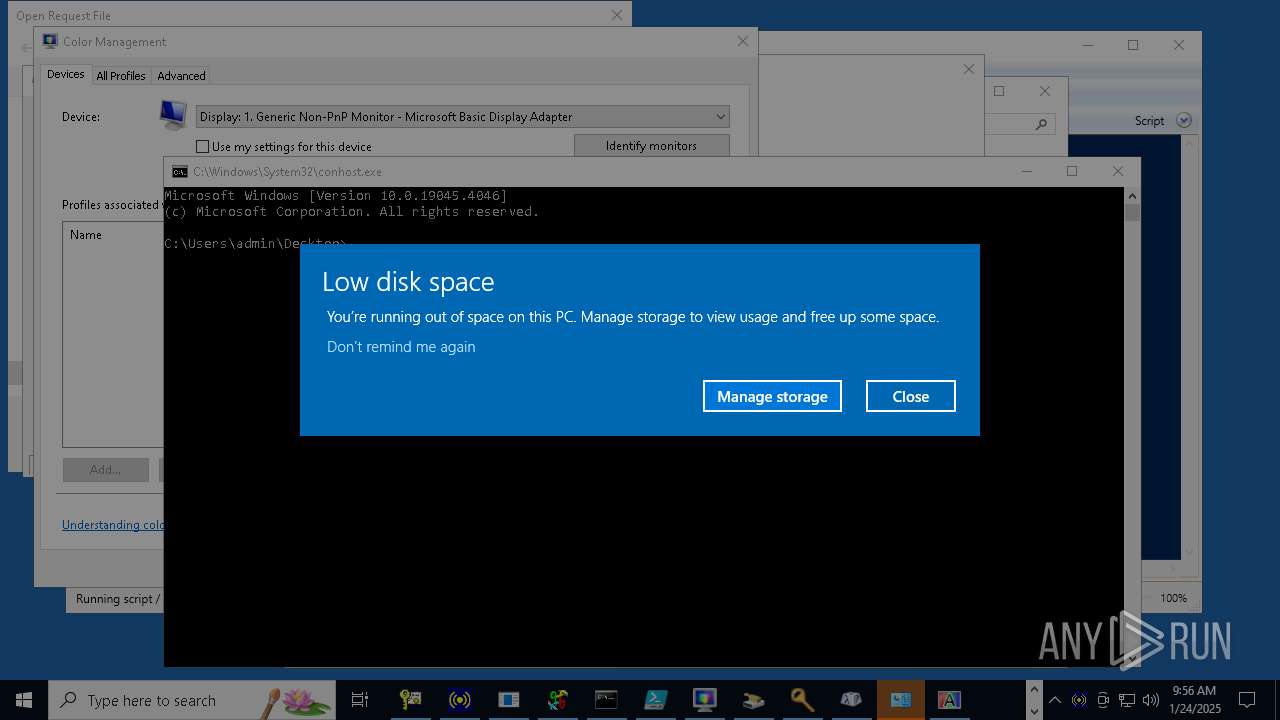Open the gold key taskbar icon
This screenshot has width=1280, height=720.
(x=802, y=700)
